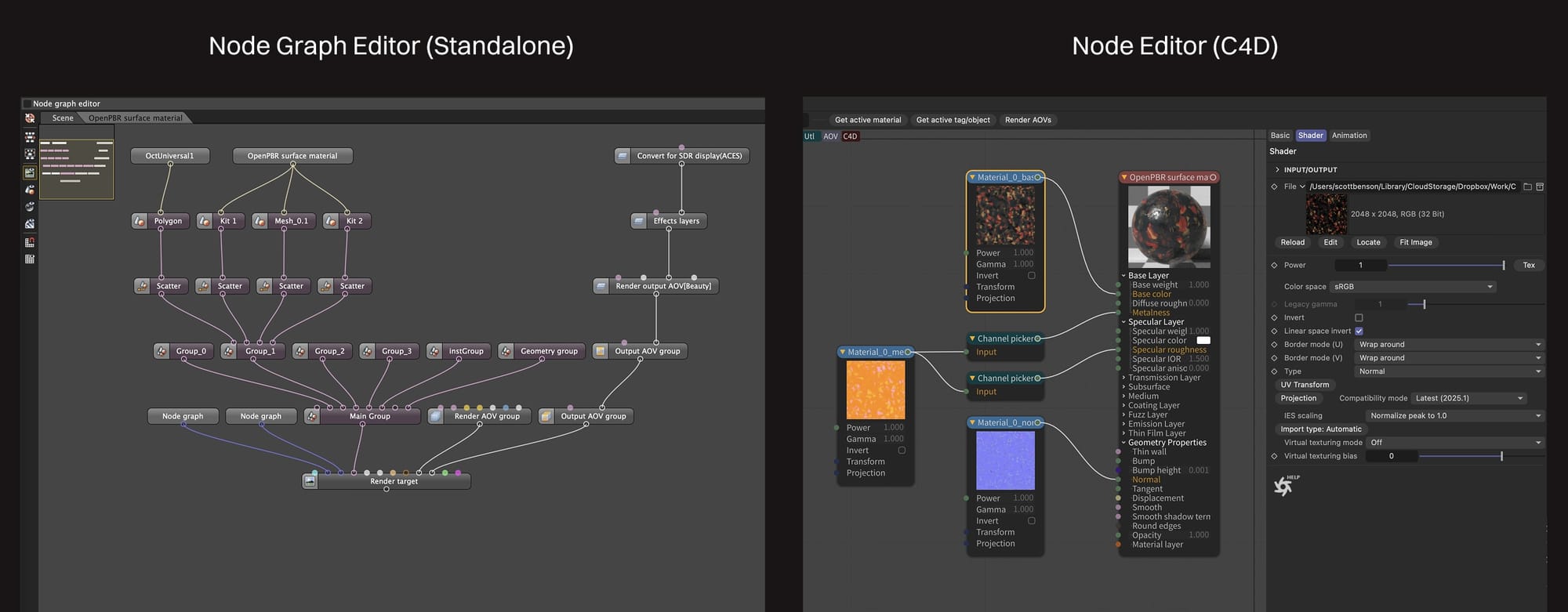Screen dimensions: 1568x612
Task: Click the white Specular color swatch
Action: pos(1203,341)
